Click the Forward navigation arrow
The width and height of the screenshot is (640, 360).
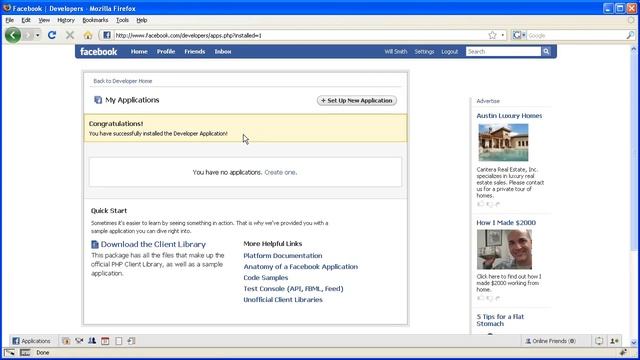pos(28,35)
